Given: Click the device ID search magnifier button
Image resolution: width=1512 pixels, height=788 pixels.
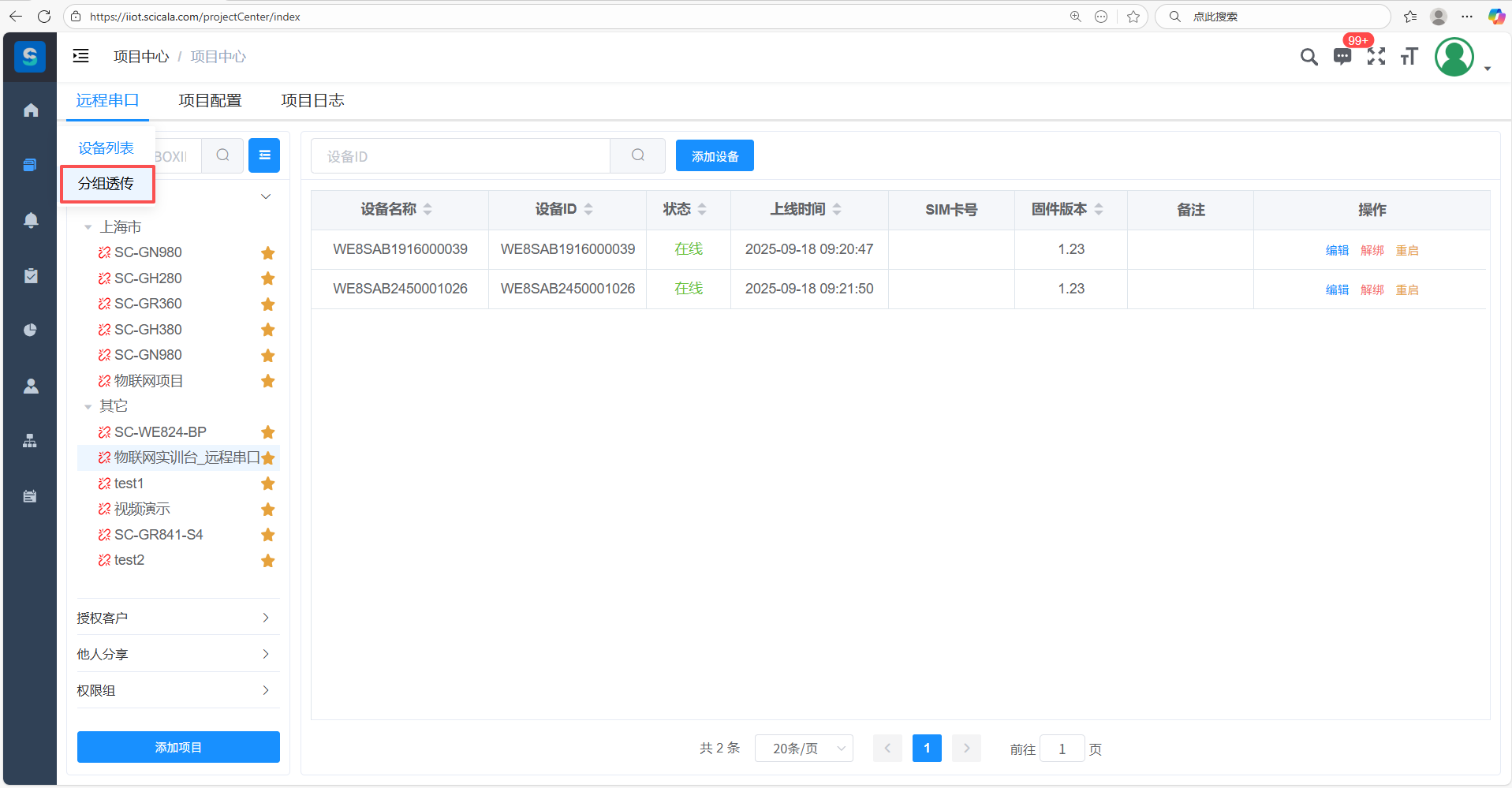Looking at the screenshot, I should click(637, 156).
